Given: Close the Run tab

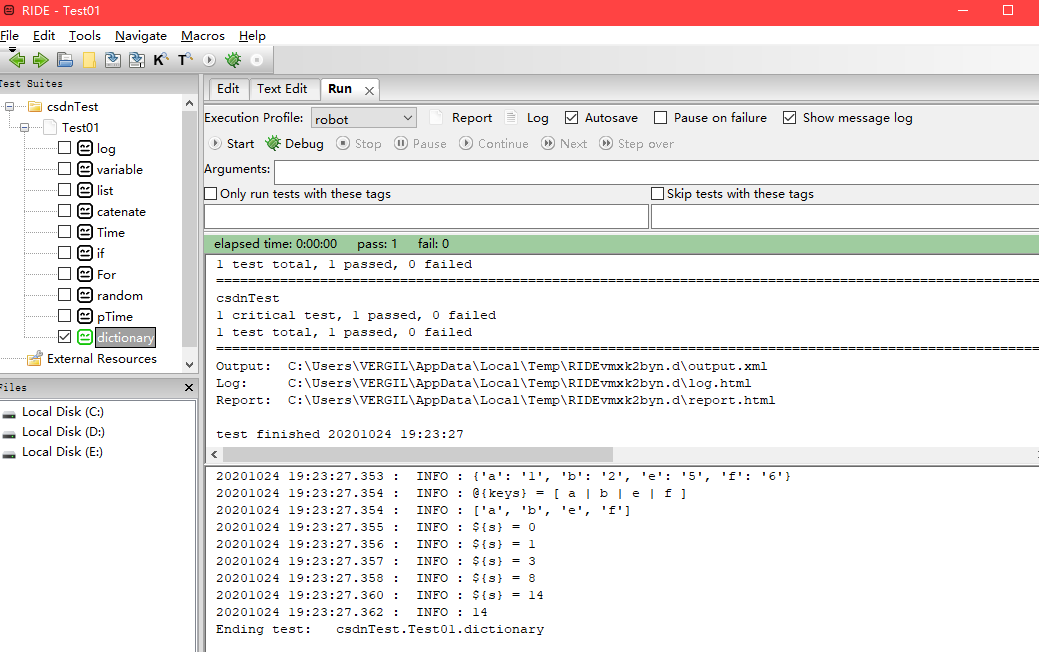Looking at the screenshot, I should [x=370, y=91].
